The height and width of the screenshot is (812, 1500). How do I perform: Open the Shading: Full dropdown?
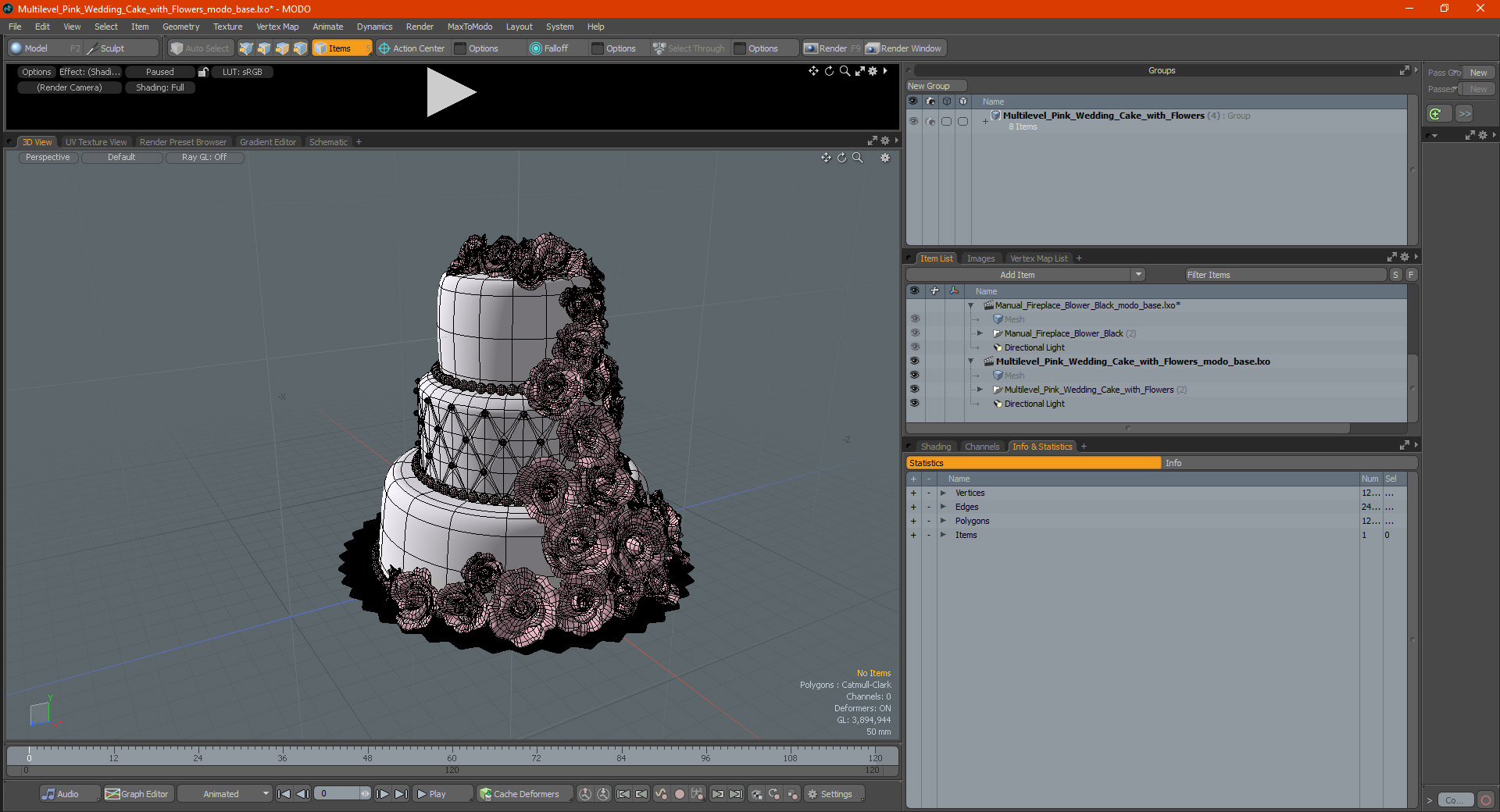click(160, 87)
